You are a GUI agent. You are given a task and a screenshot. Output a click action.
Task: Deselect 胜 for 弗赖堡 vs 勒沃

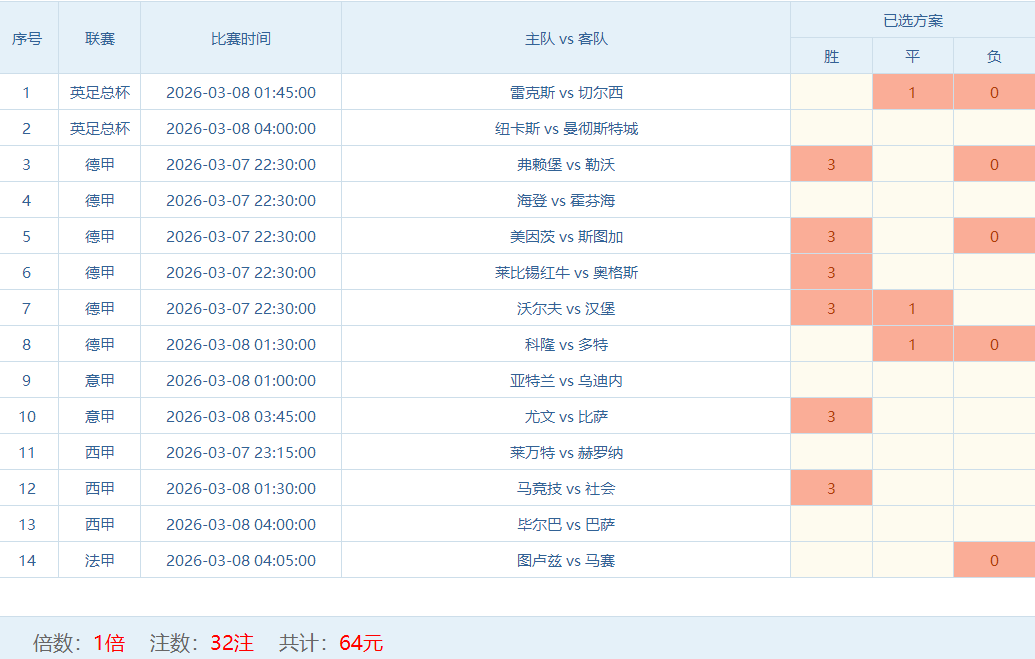click(831, 165)
